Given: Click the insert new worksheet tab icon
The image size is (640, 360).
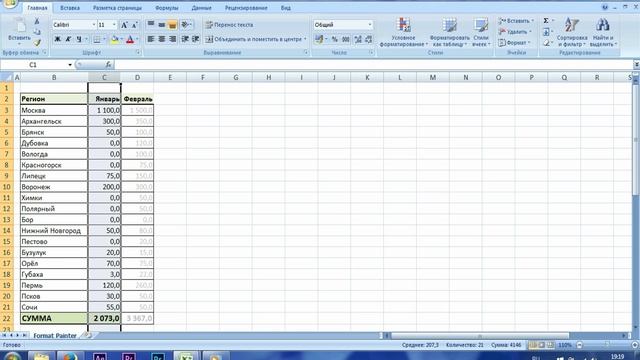Looking at the screenshot, I should 87,335.
